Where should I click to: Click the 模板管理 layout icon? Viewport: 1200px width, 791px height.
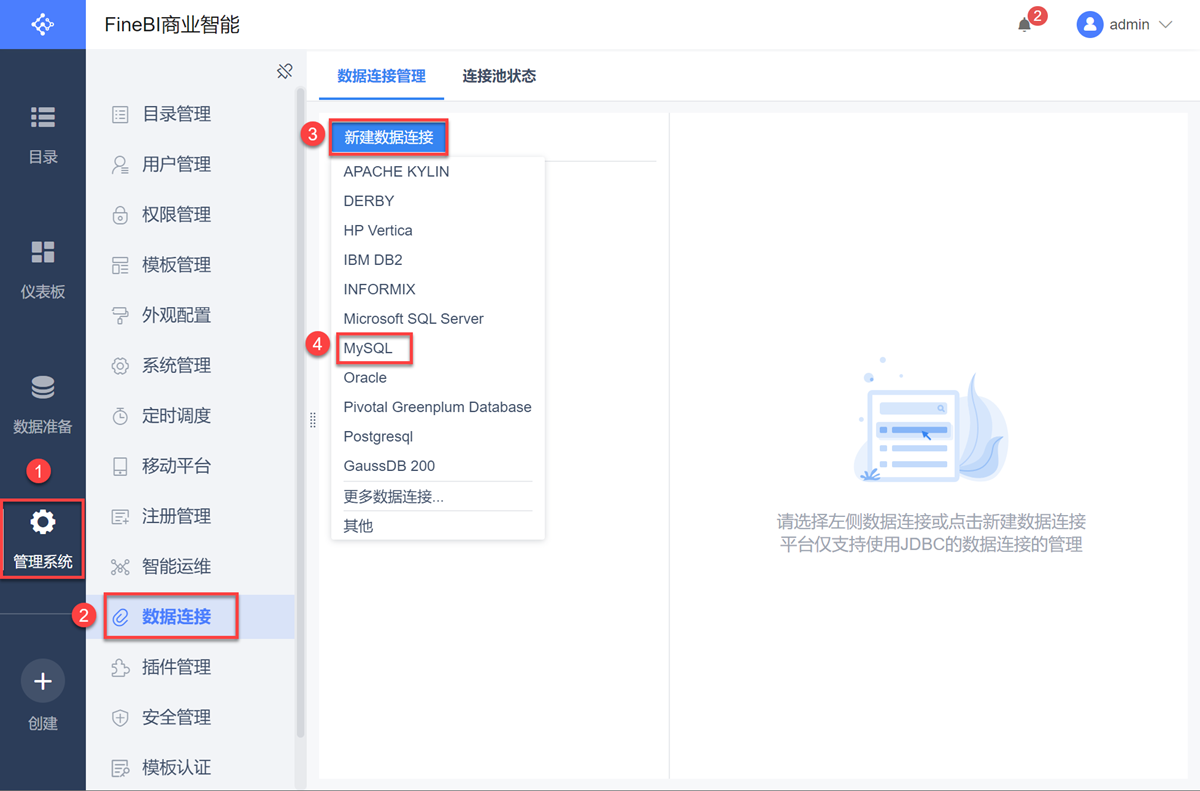click(120, 265)
